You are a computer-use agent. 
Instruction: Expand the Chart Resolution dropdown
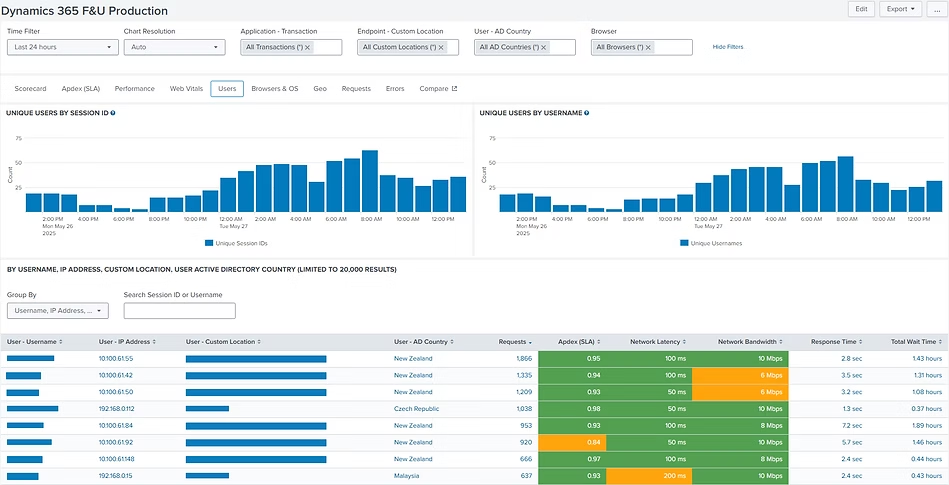pos(175,47)
